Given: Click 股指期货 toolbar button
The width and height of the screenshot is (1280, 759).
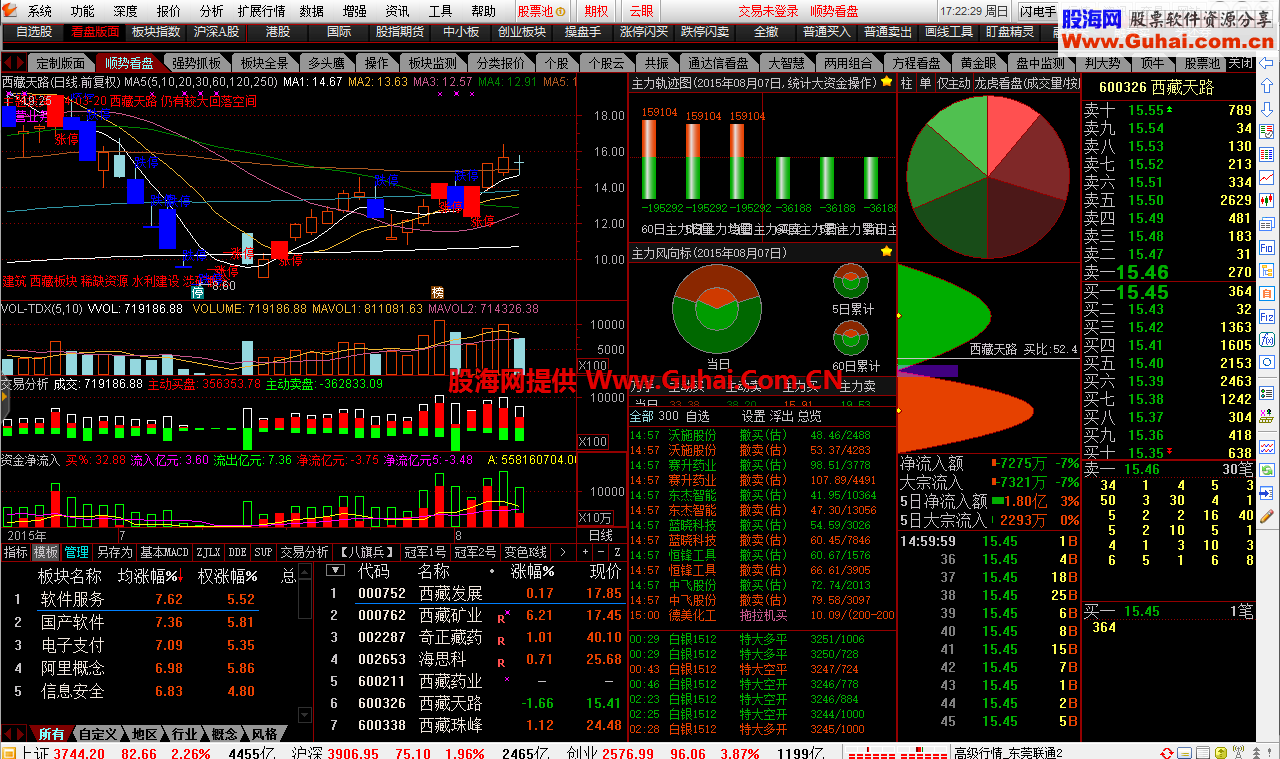Looking at the screenshot, I should [401, 32].
